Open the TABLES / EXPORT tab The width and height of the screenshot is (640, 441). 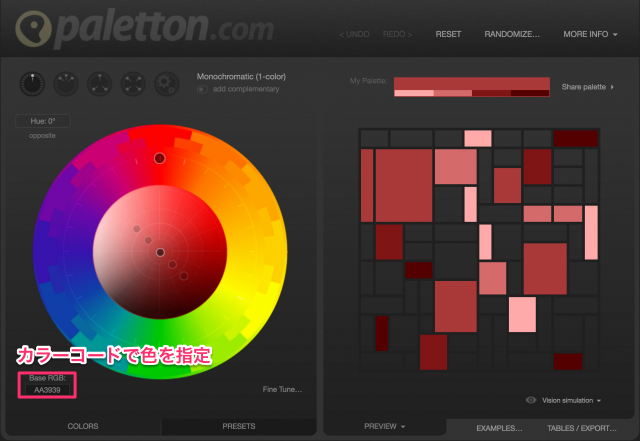(x=582, y=428)
